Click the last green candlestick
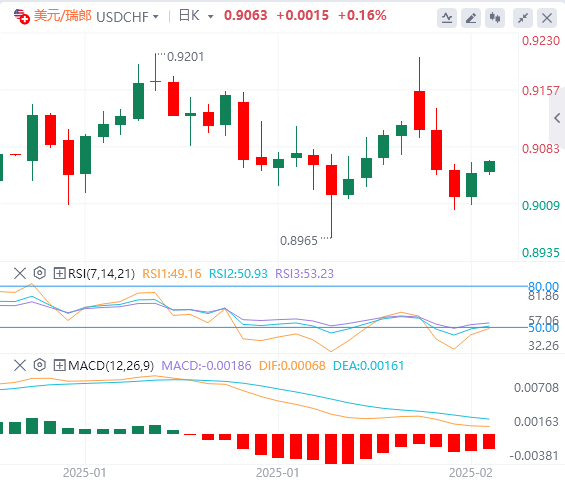The image size is (565, 483). tap(489, 167)
